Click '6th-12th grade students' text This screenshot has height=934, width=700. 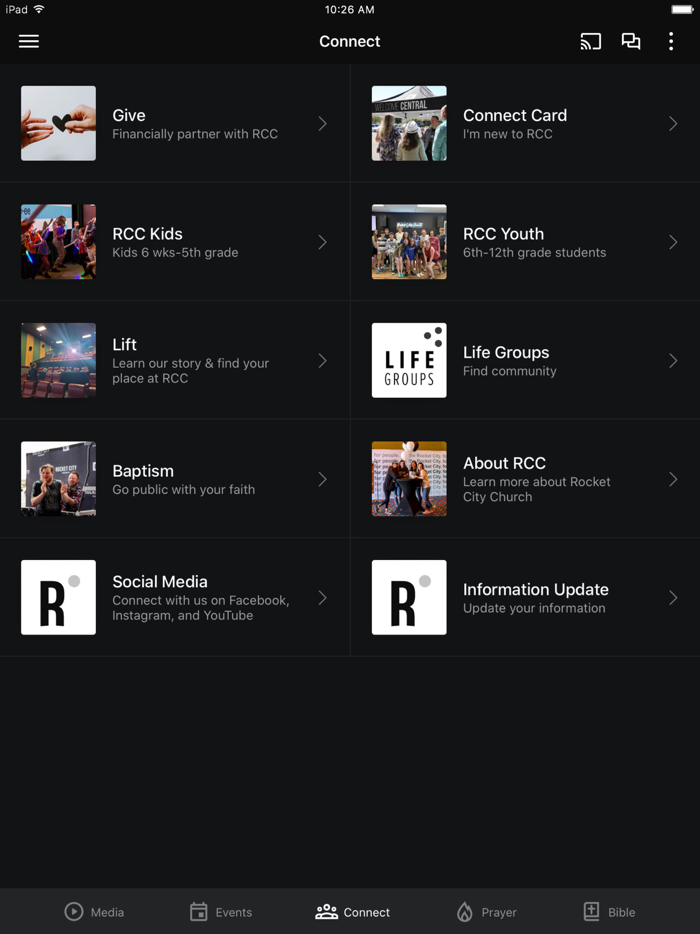click(534, 253)
